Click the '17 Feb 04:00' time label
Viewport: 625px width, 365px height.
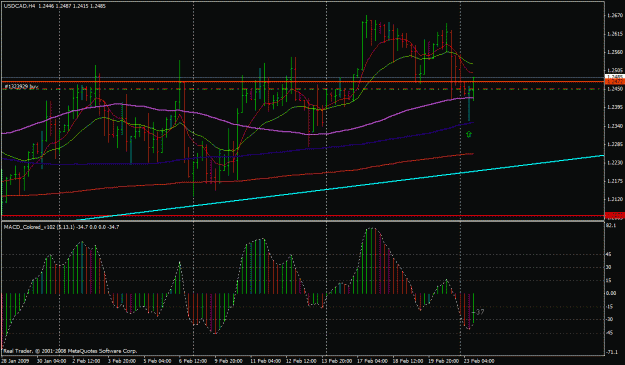tap(372, 361)
